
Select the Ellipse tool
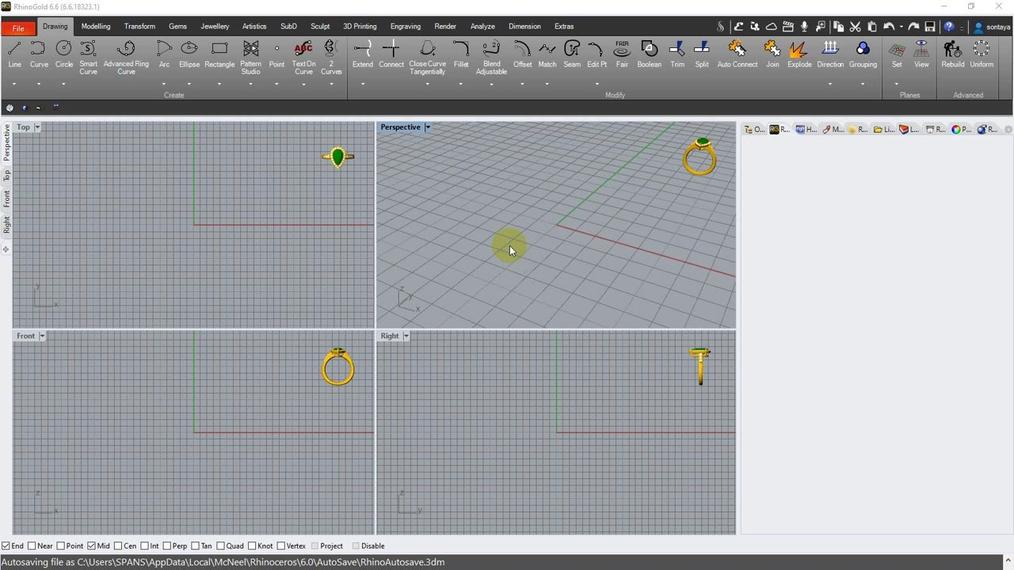click(x=189, y=54)
